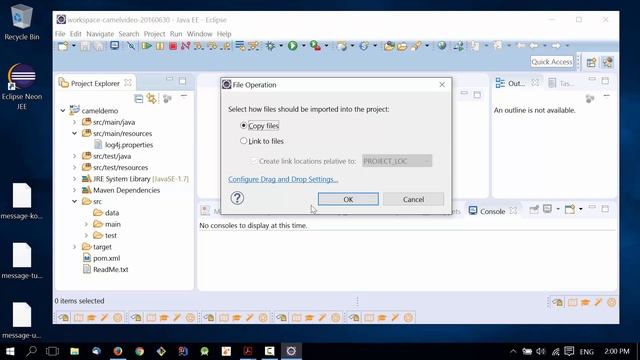Open the Run dropdown arrow
The width and height of the screenshot is (640, 360).
303,46
